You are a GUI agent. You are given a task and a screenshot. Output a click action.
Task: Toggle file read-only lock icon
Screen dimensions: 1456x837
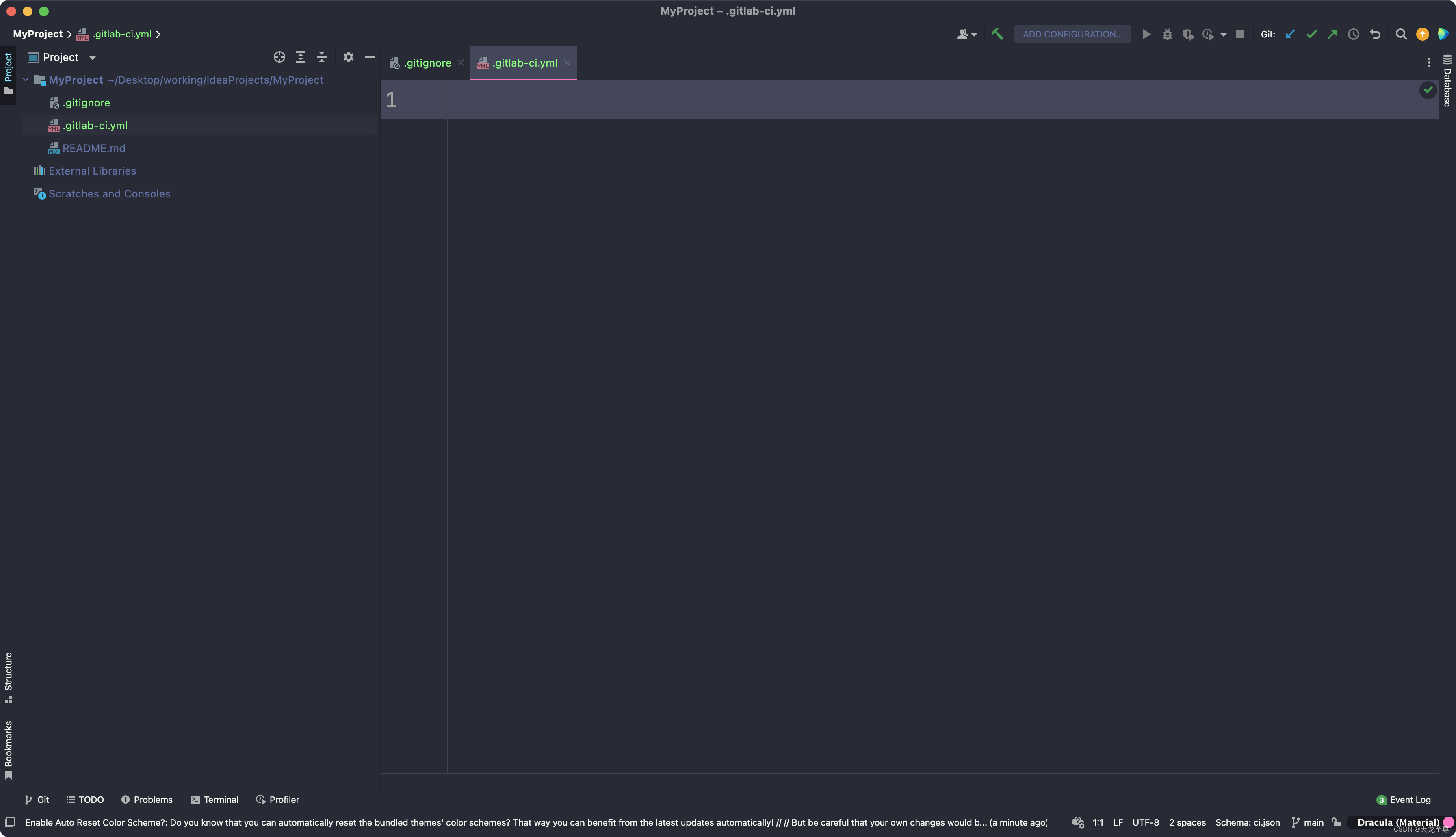1337,822
